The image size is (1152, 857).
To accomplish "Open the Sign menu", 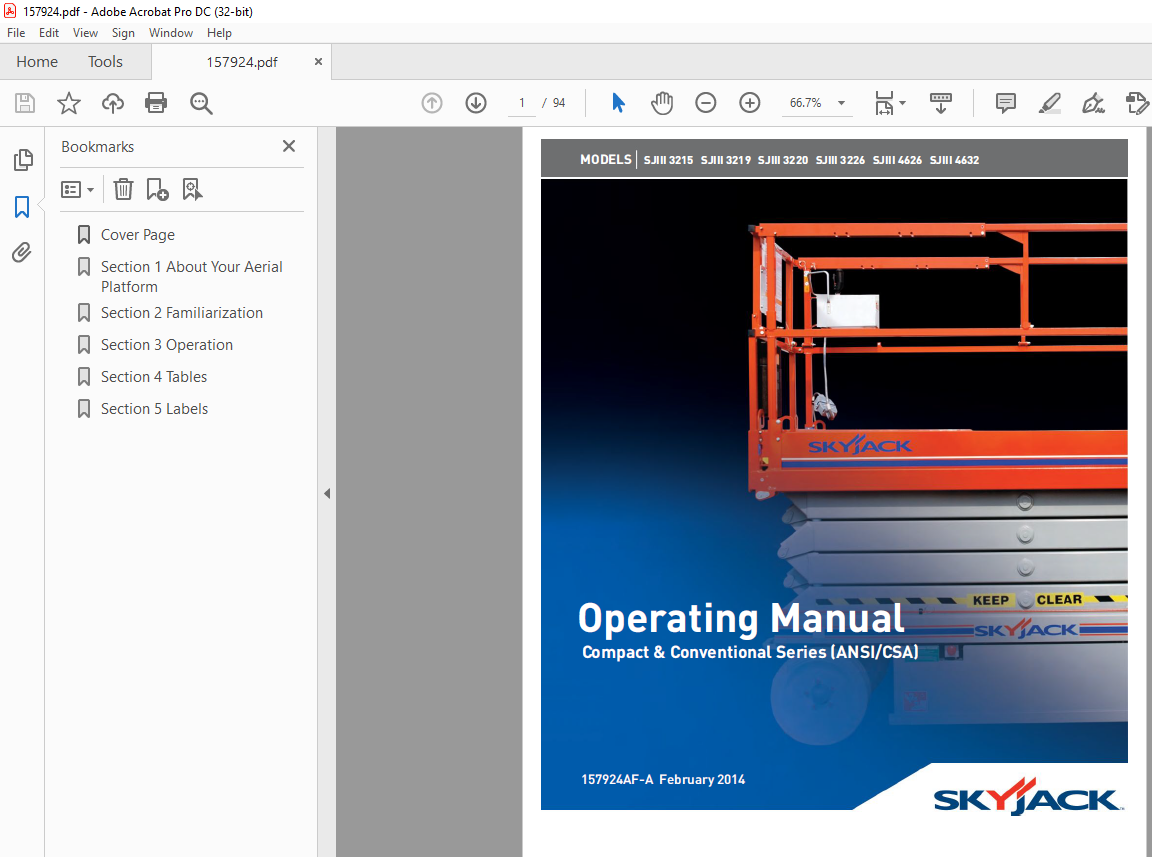I will (x=123, y=33).
